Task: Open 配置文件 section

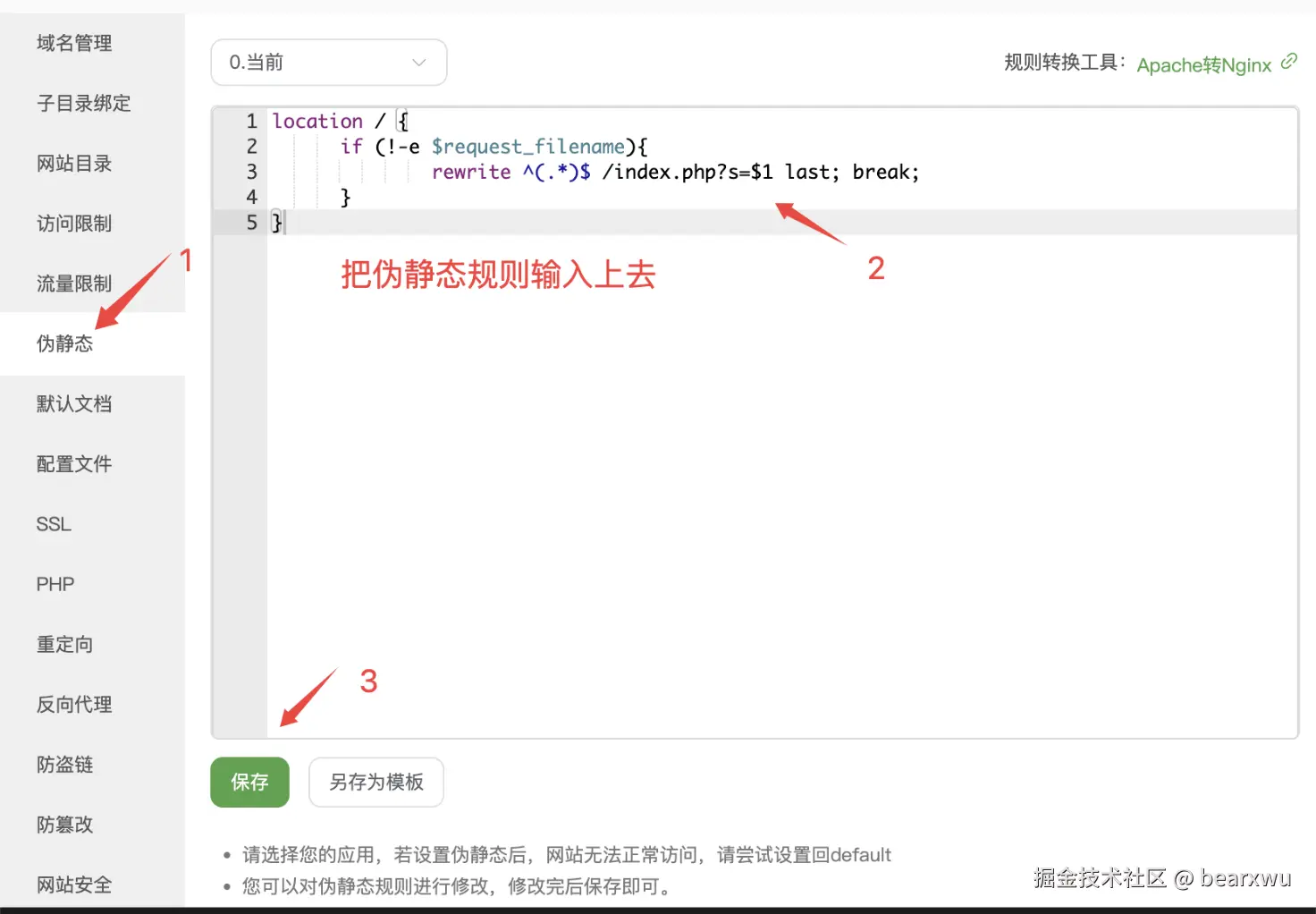Action: coord(74,464)
